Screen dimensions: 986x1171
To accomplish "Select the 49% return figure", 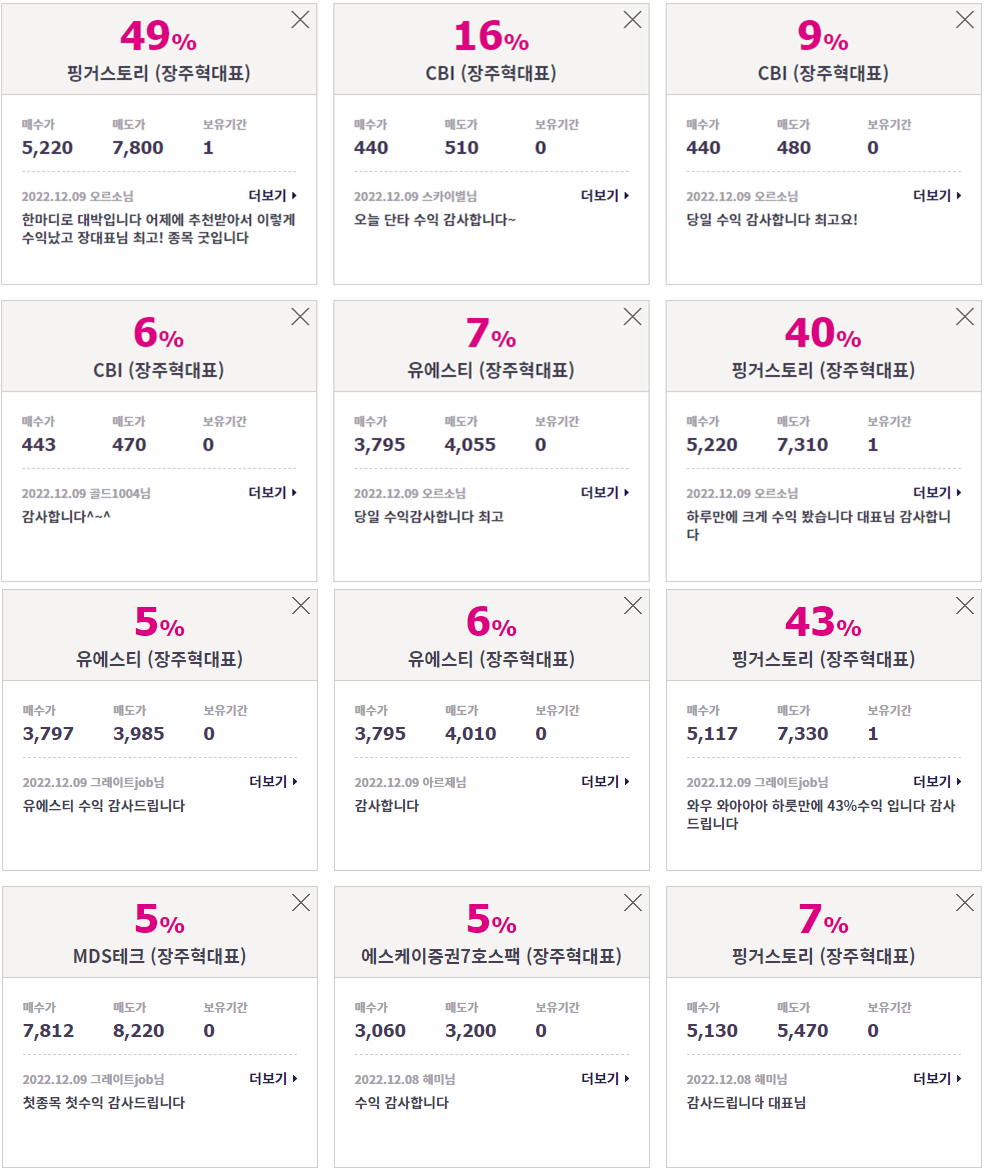I will click(x=158, y=37).
